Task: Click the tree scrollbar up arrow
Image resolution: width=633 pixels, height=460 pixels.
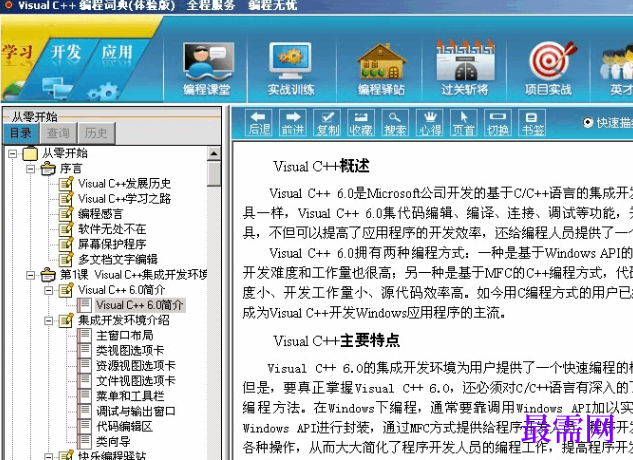Action: 214,153
